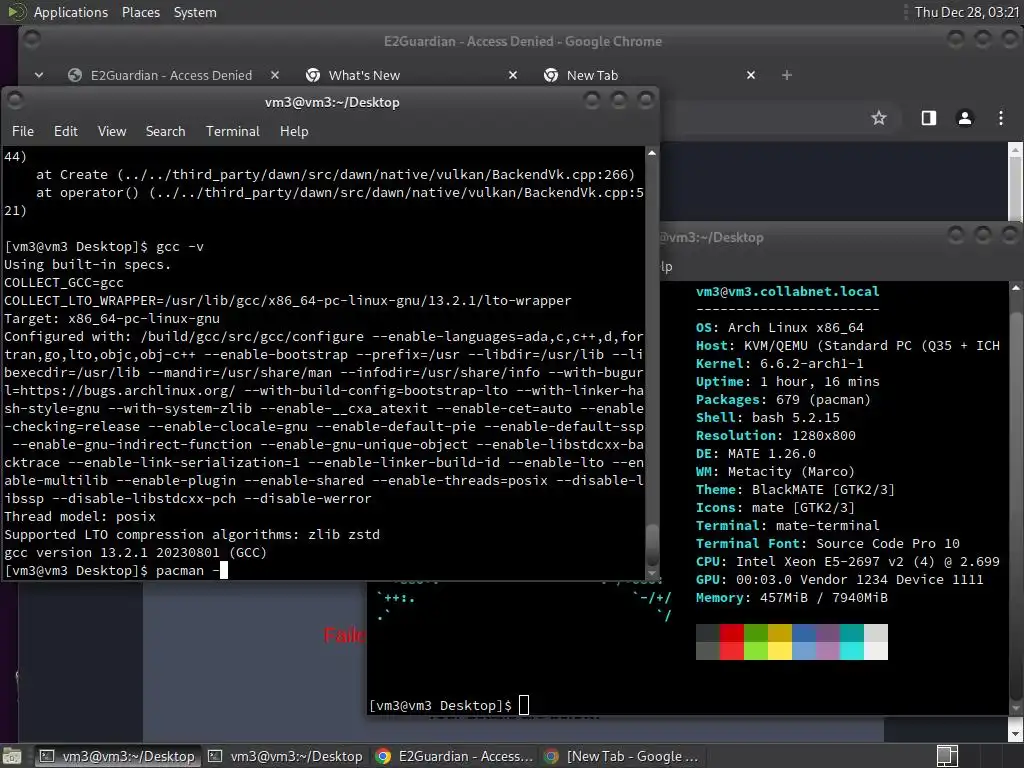Click 'vm3@vm3.collabnet.local' header in back terminal
Image resolution: width=1024 pixels, height=768 pixels.
click(788, 291)
